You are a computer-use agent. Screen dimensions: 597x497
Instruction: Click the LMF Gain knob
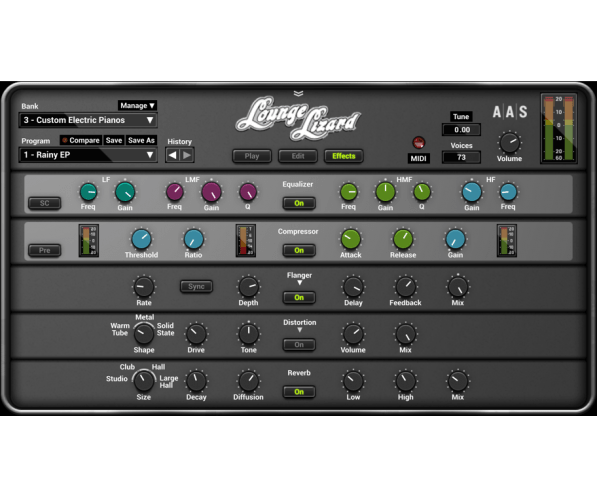211,192
